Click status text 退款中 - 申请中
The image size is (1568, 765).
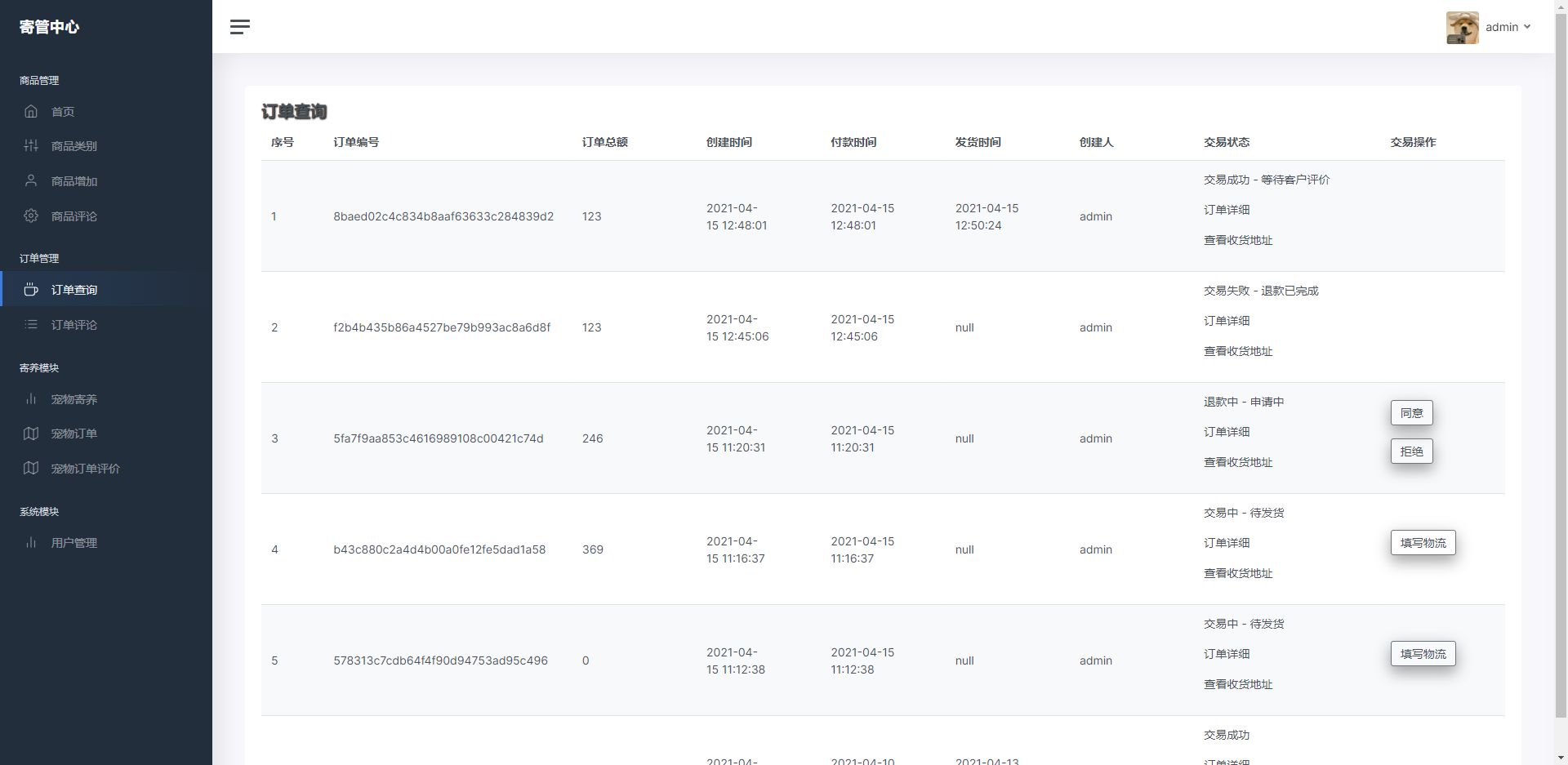click(x=1244, y=402)
